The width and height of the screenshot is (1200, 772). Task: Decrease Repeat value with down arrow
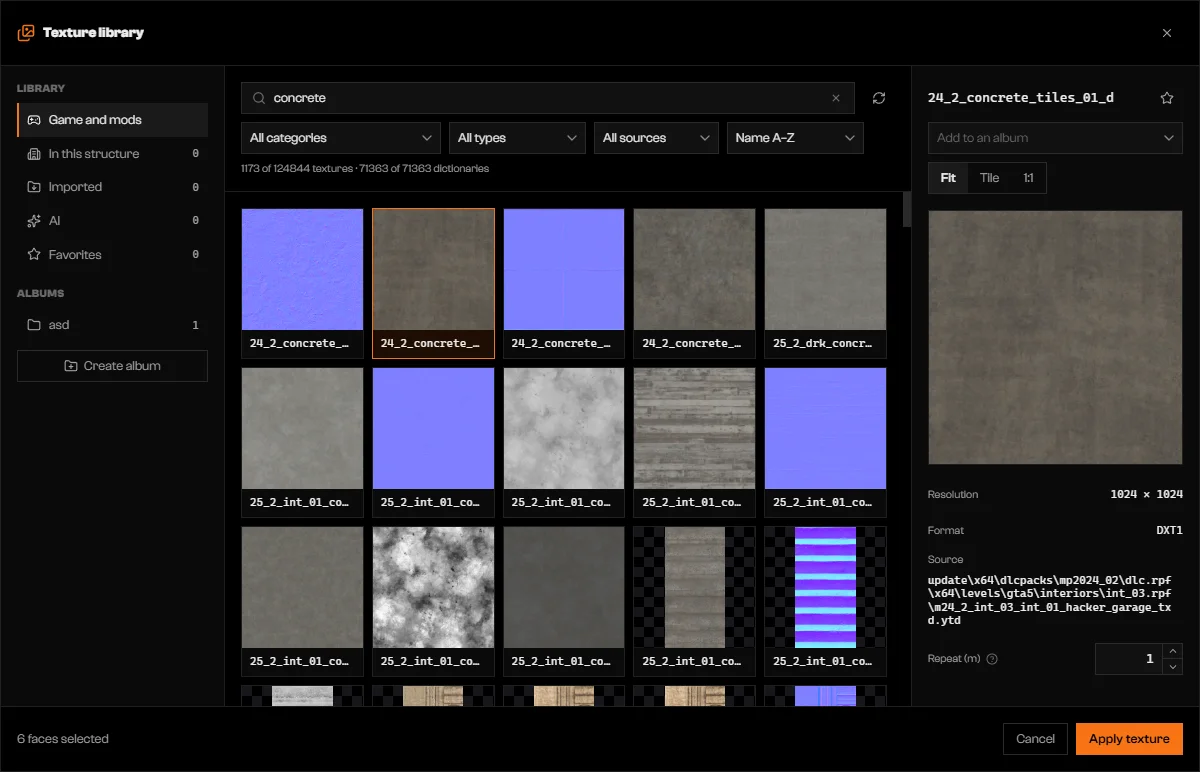click(x=1173, y=667)
